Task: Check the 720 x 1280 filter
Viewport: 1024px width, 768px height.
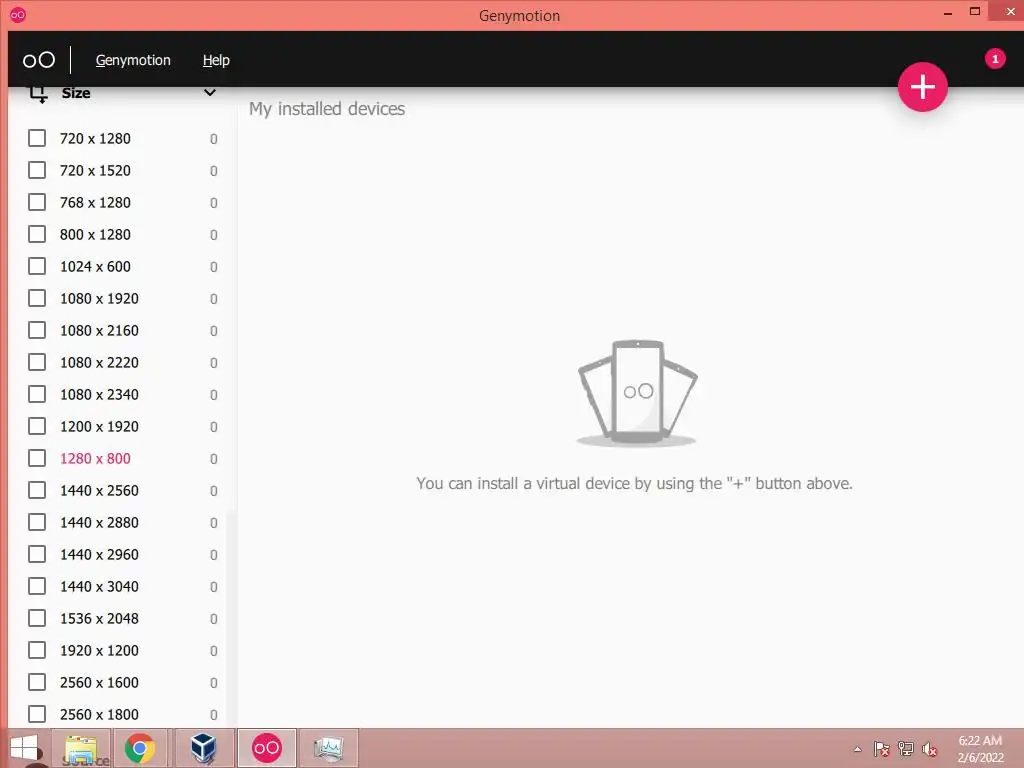Action: (x=37, y=138)
